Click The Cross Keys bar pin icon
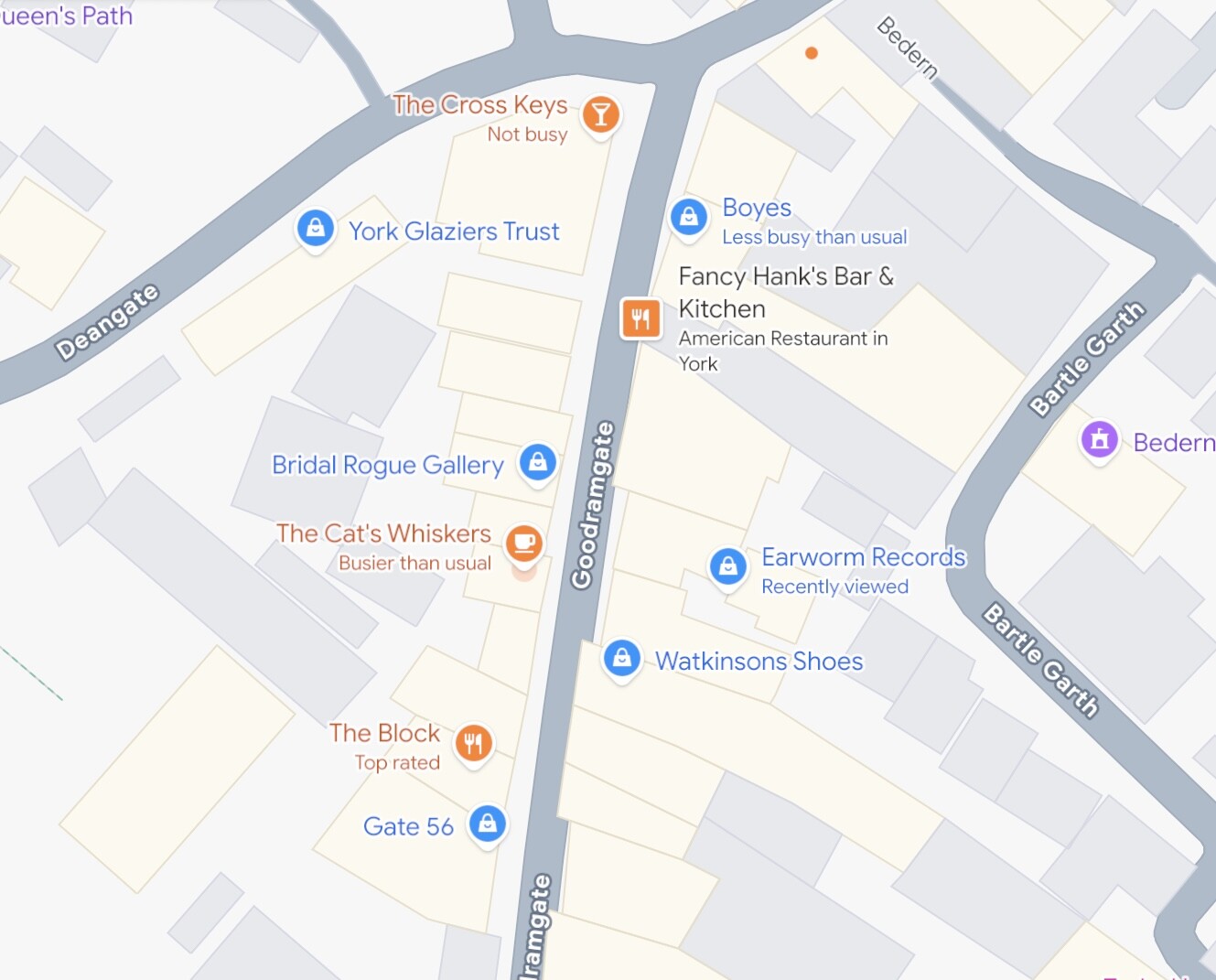 click(x=600, y=115)
